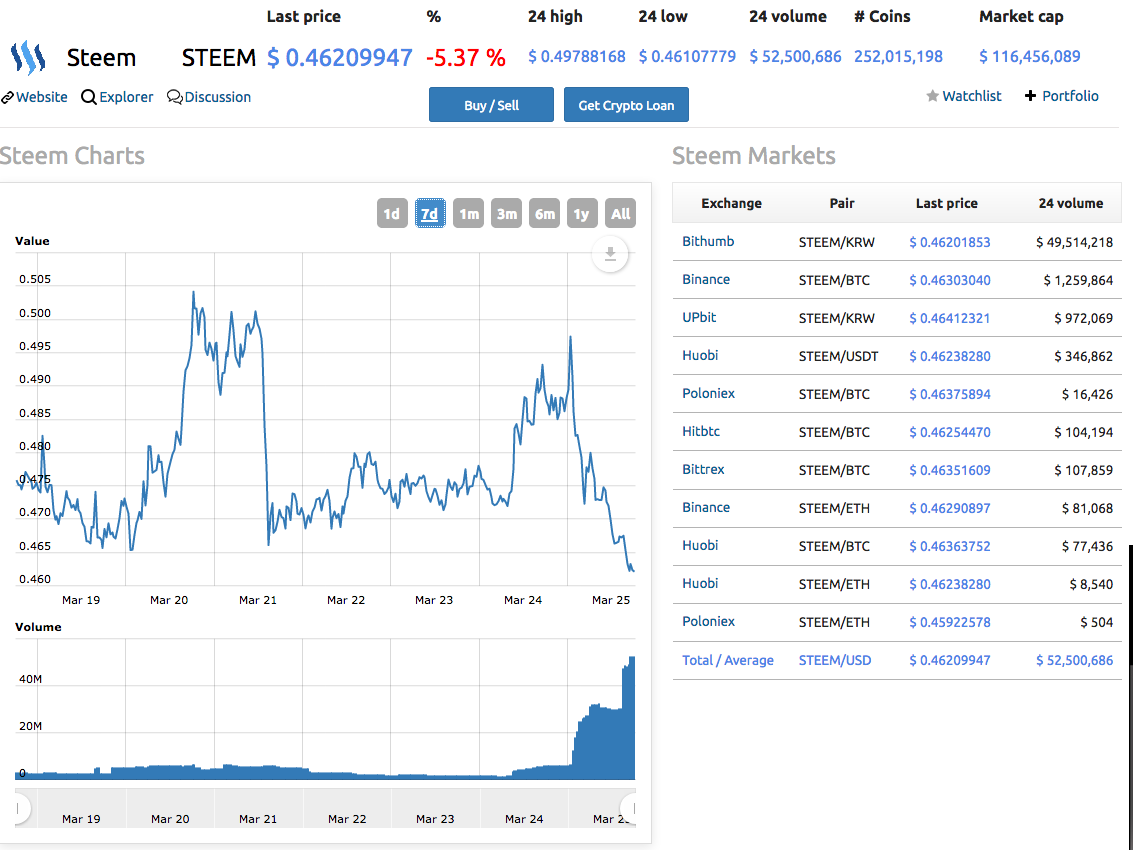
Task: Click the Total / Average link
Action: (728, 660)
